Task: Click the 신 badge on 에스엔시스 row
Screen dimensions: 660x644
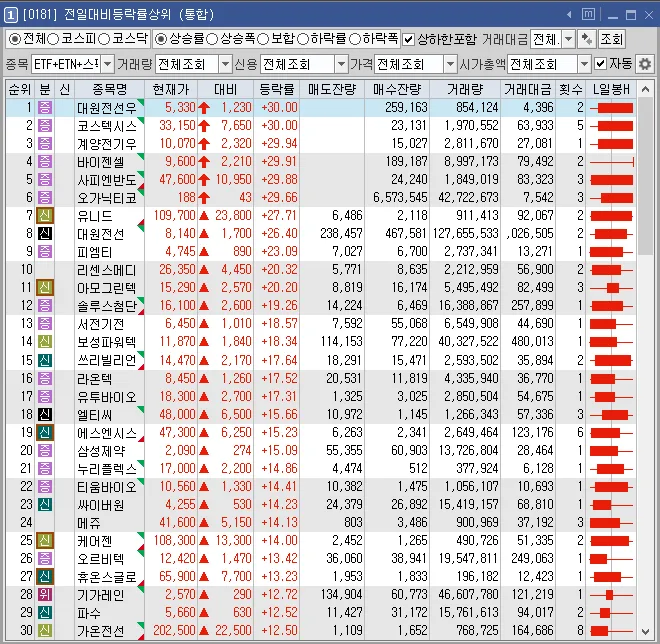Action: (x=45, y=432)
